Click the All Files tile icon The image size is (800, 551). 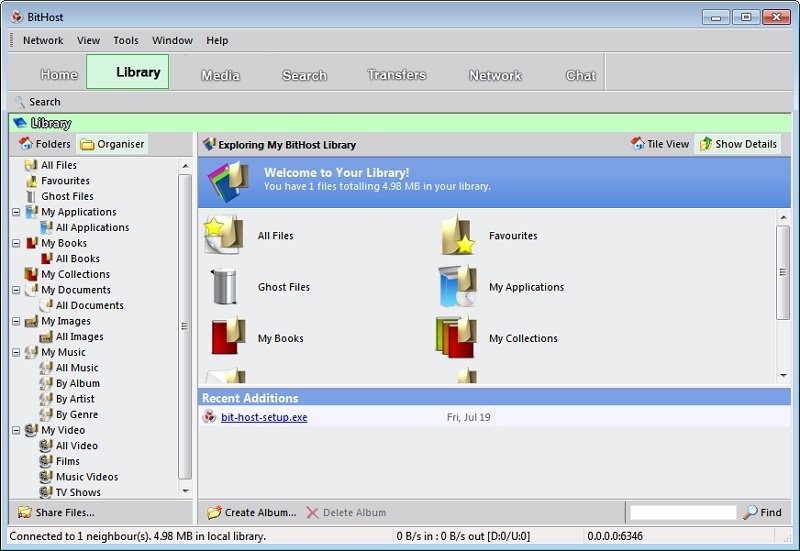coord(224,236)
